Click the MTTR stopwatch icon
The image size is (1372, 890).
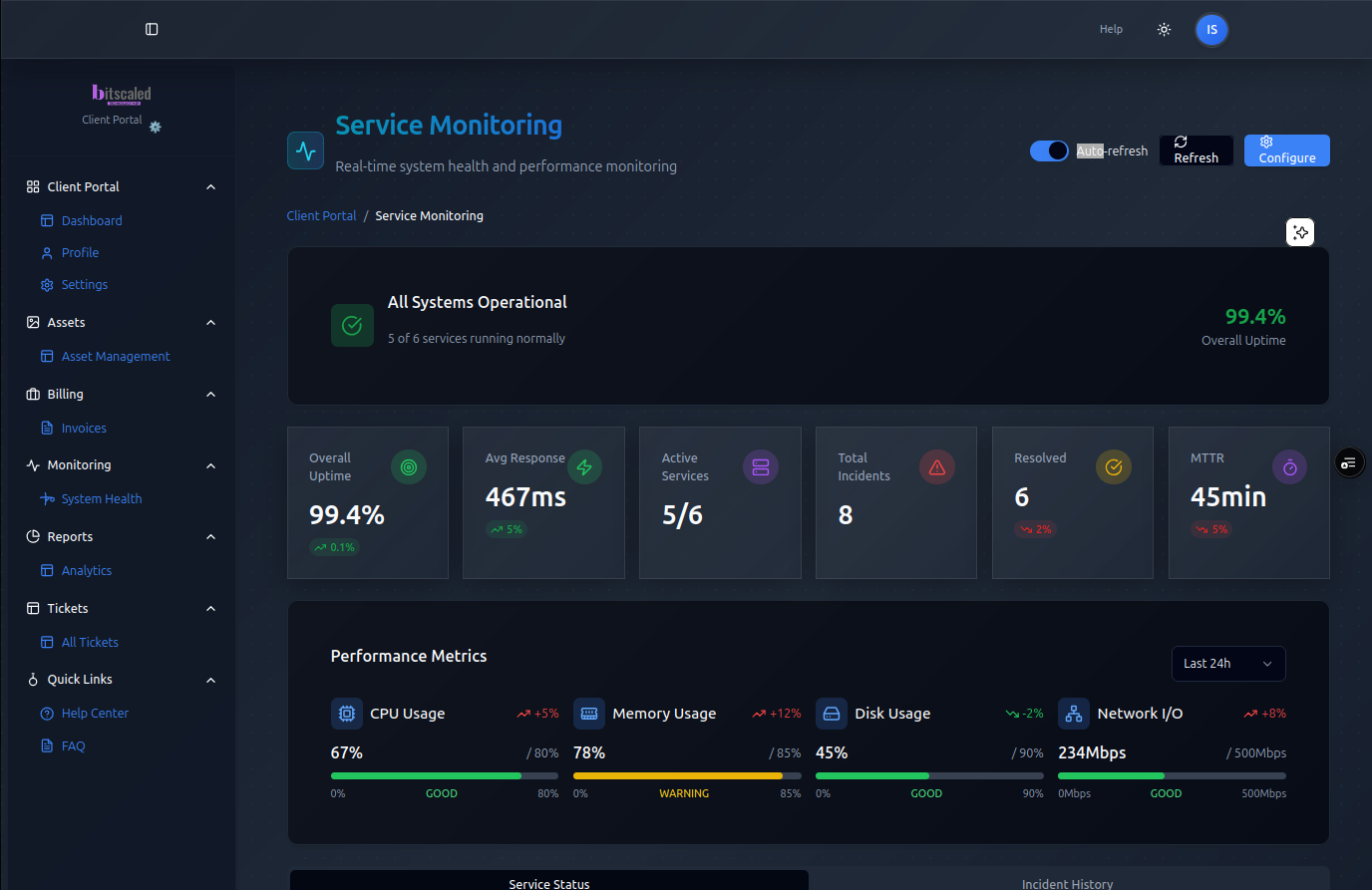[1289, 466]
